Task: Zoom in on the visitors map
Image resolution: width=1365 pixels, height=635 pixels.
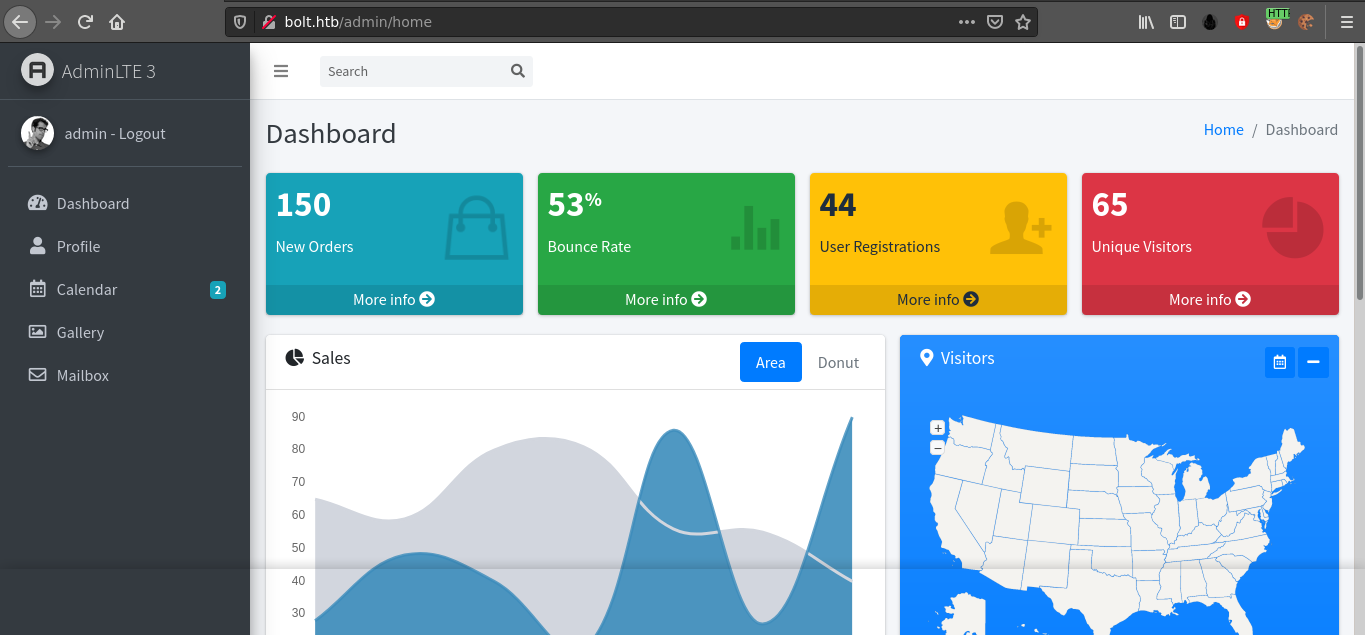Action: (x=937, y=428)
